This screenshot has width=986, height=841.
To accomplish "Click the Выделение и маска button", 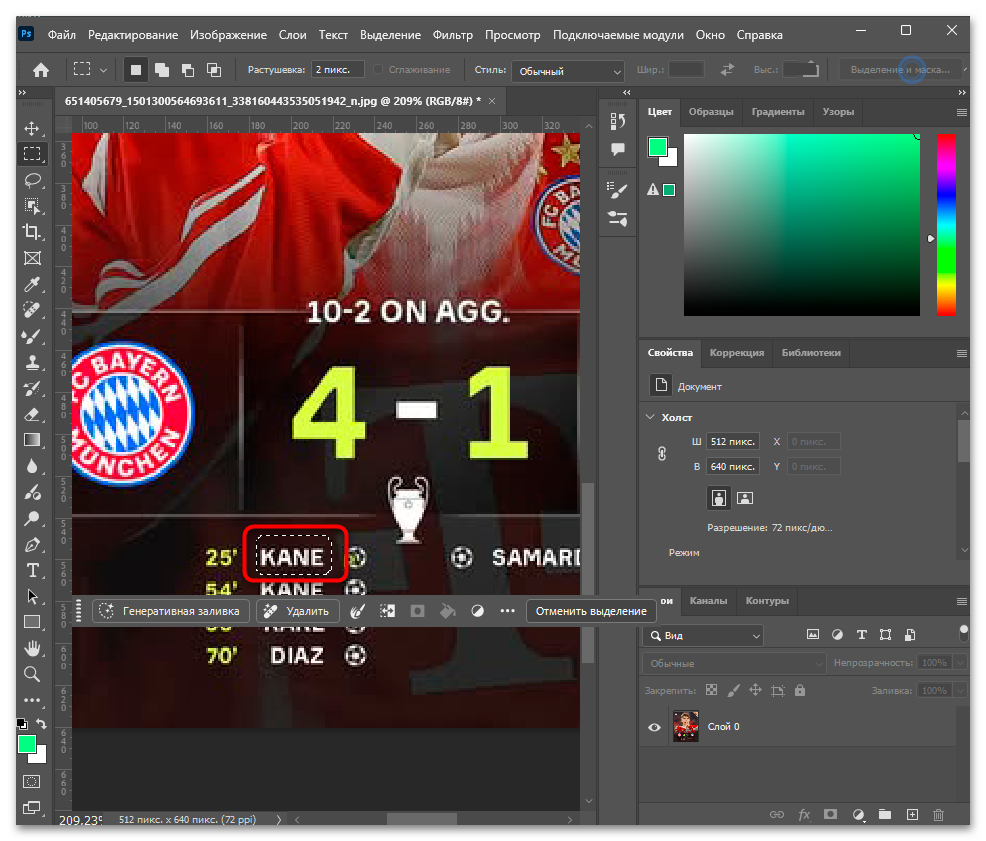I will pyautogui.click(x=900, y=70).
